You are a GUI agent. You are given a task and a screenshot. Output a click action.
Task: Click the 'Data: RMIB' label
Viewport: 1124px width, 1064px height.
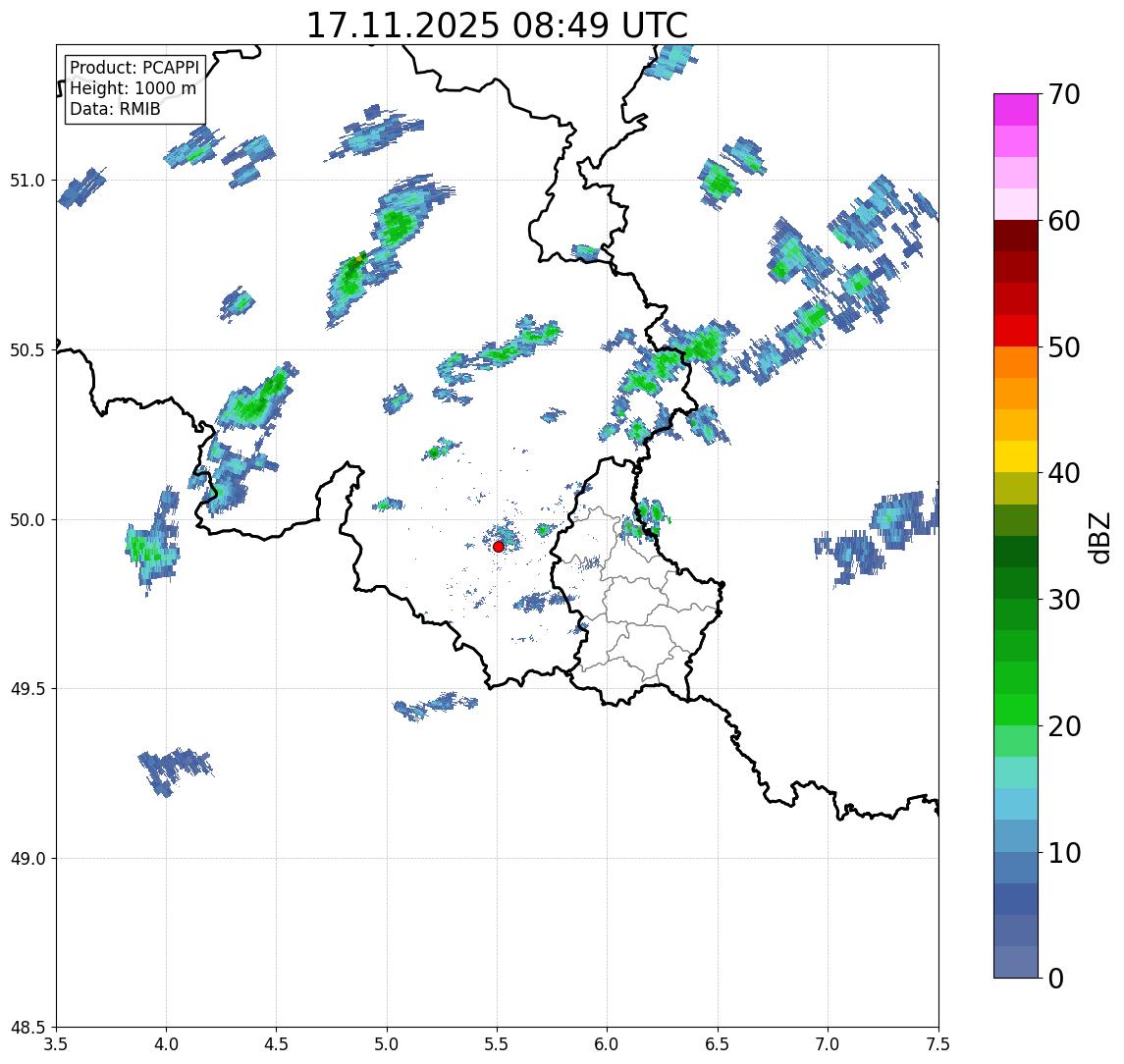pyautogui.click(x=115, y=109)
